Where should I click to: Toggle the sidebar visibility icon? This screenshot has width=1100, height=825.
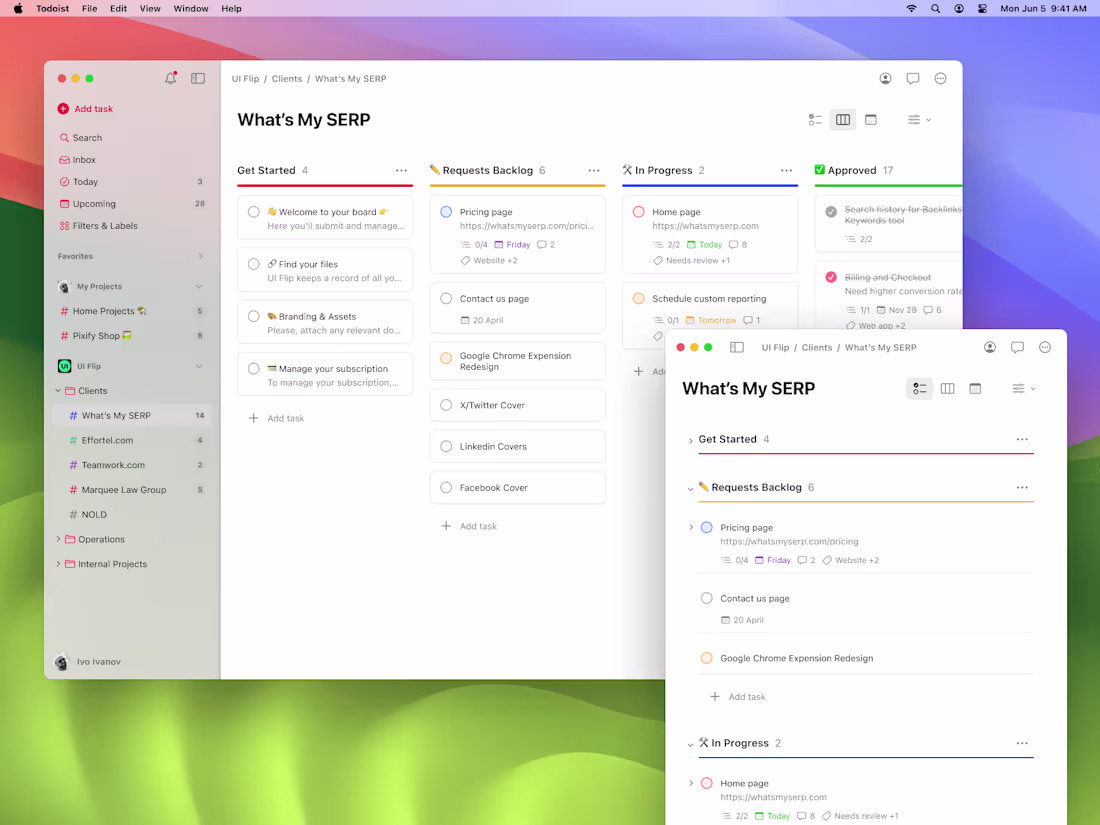[x=197, y=77]
